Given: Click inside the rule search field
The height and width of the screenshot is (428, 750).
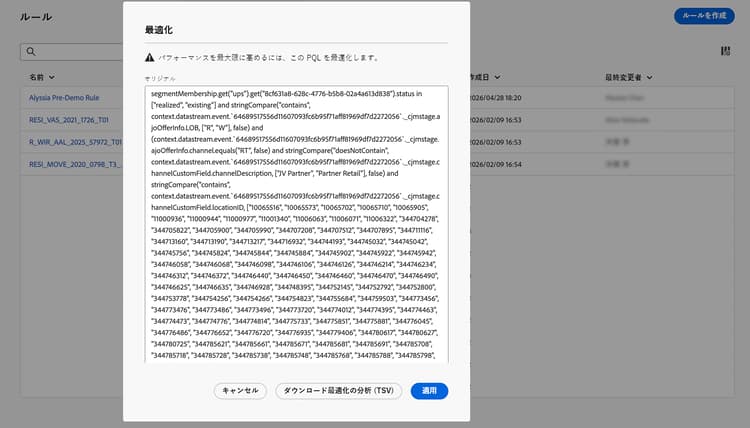Looking at the screenshot, I should click(72, 52).
